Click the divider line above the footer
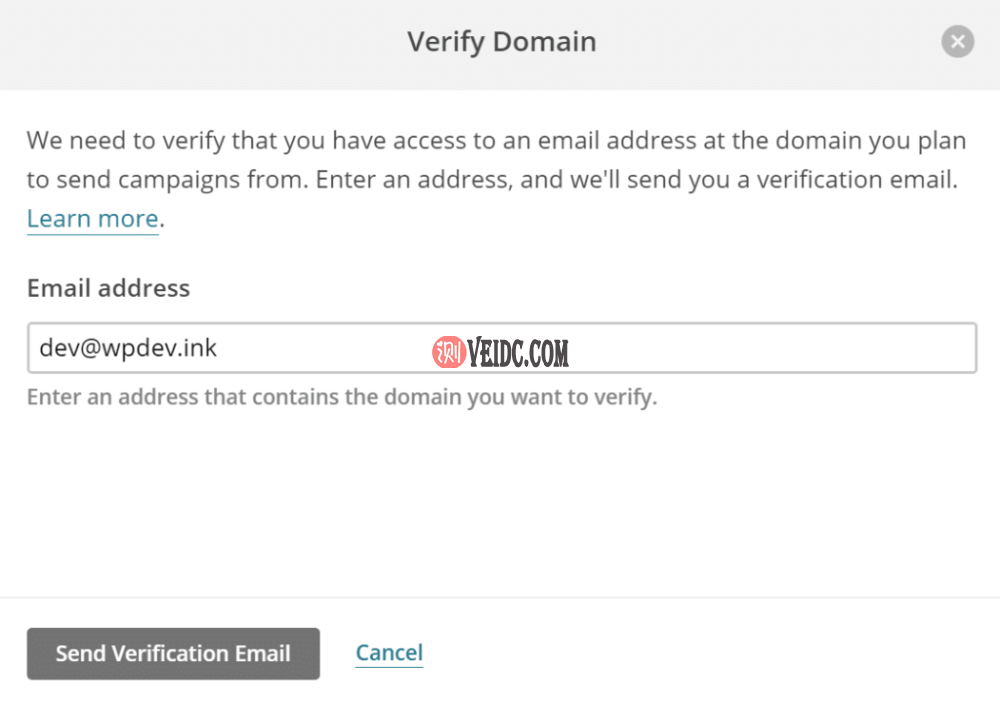 click(x=500, y=598)
